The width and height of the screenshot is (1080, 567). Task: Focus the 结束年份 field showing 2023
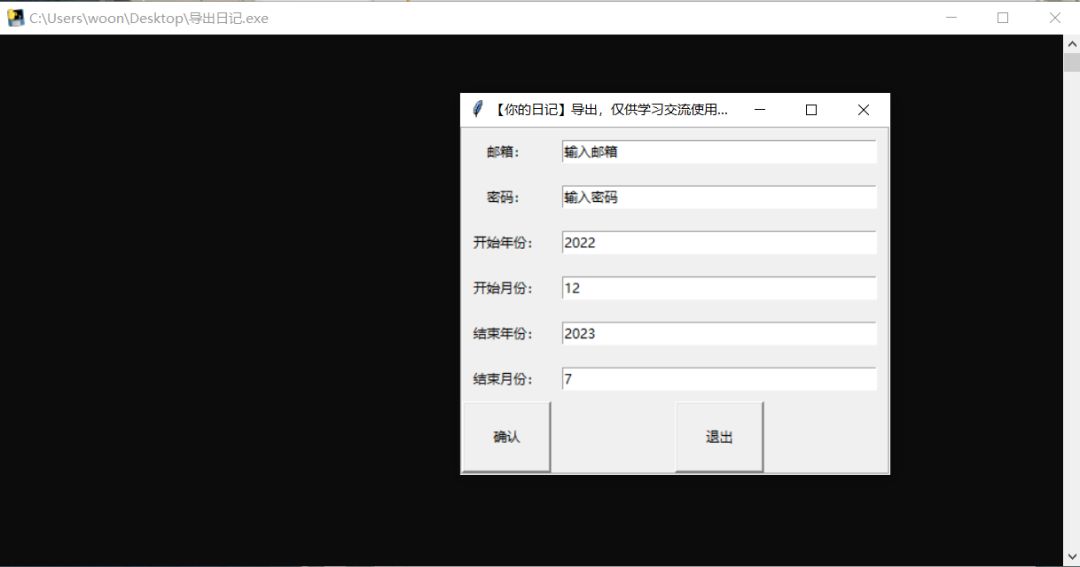point(718,333)
